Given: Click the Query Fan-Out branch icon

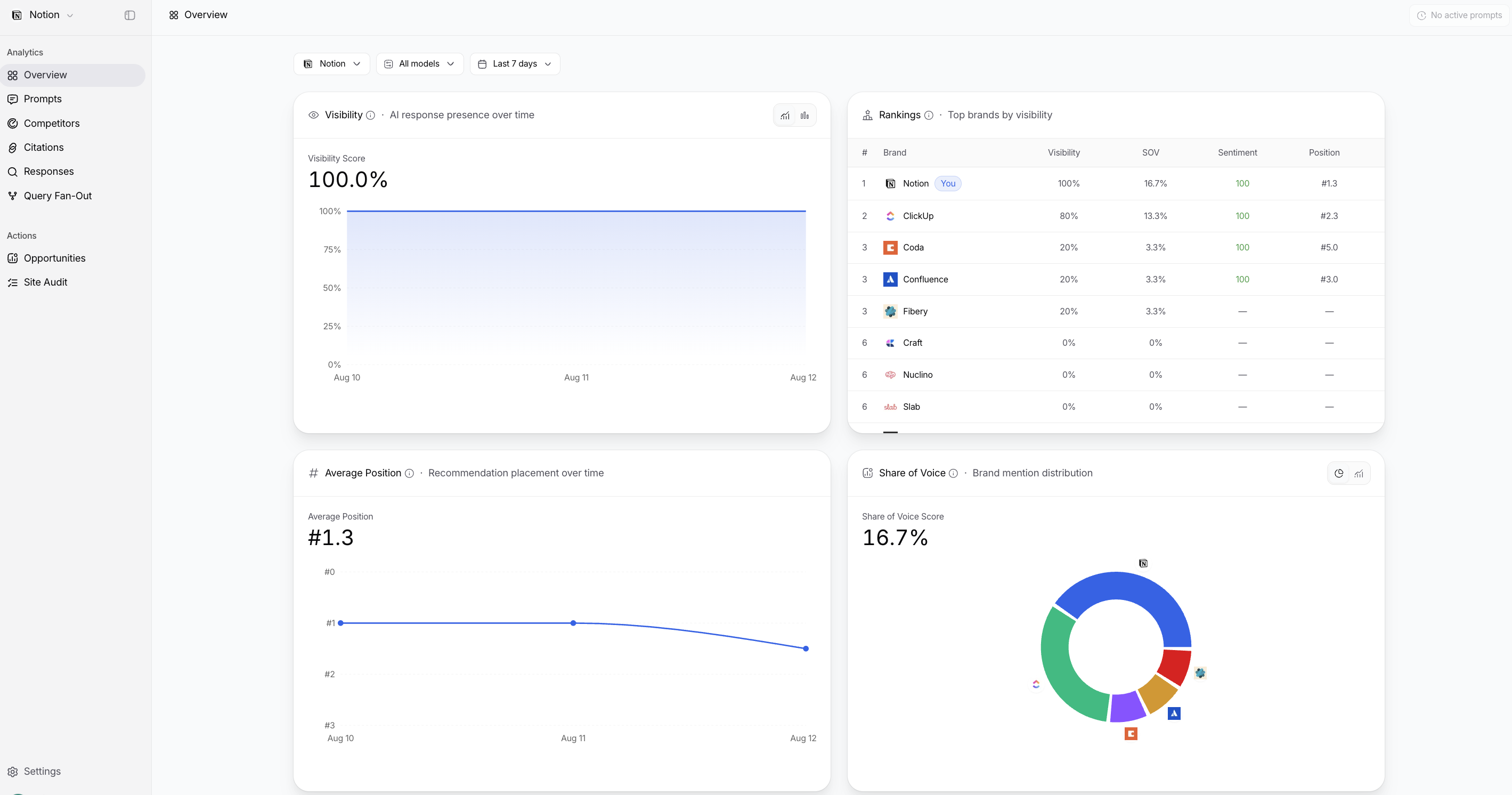Looking at the screenshot, I should pos(12,196).
